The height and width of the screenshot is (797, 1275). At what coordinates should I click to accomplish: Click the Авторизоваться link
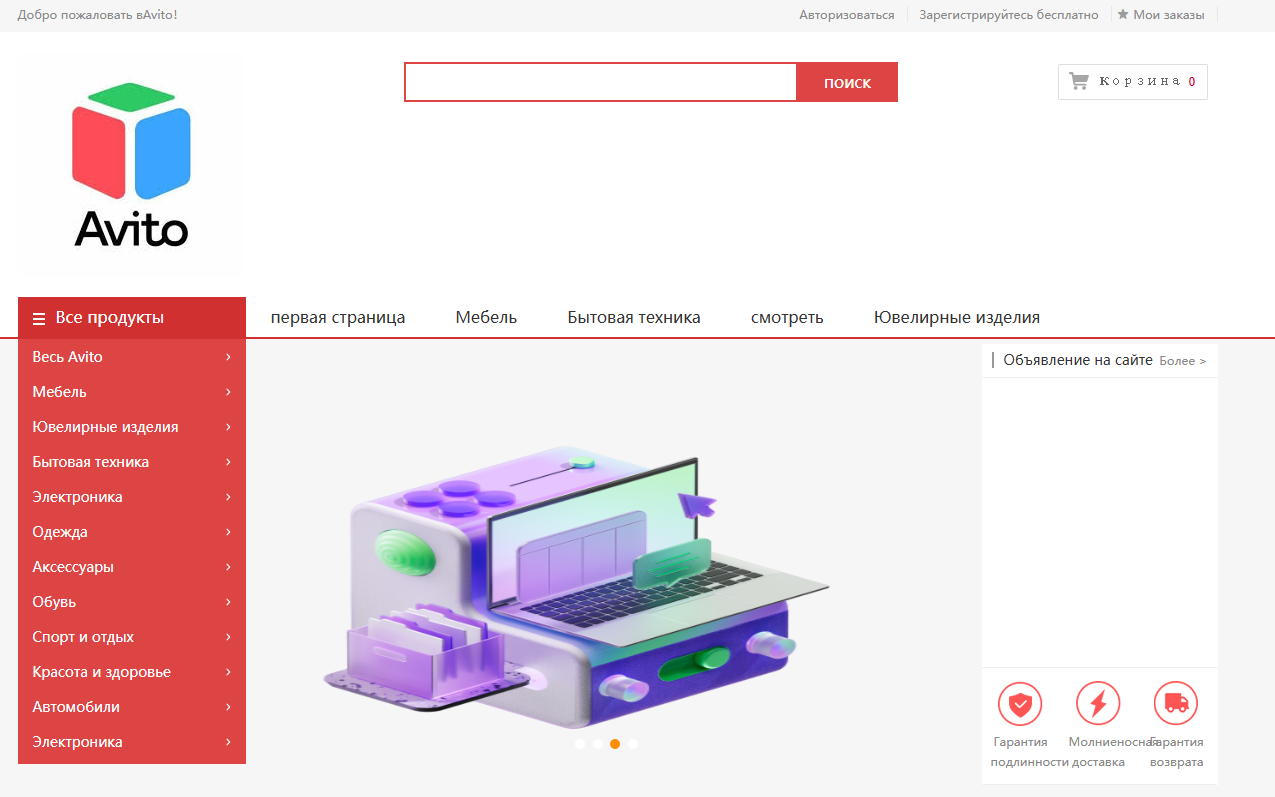pos(847,14)
